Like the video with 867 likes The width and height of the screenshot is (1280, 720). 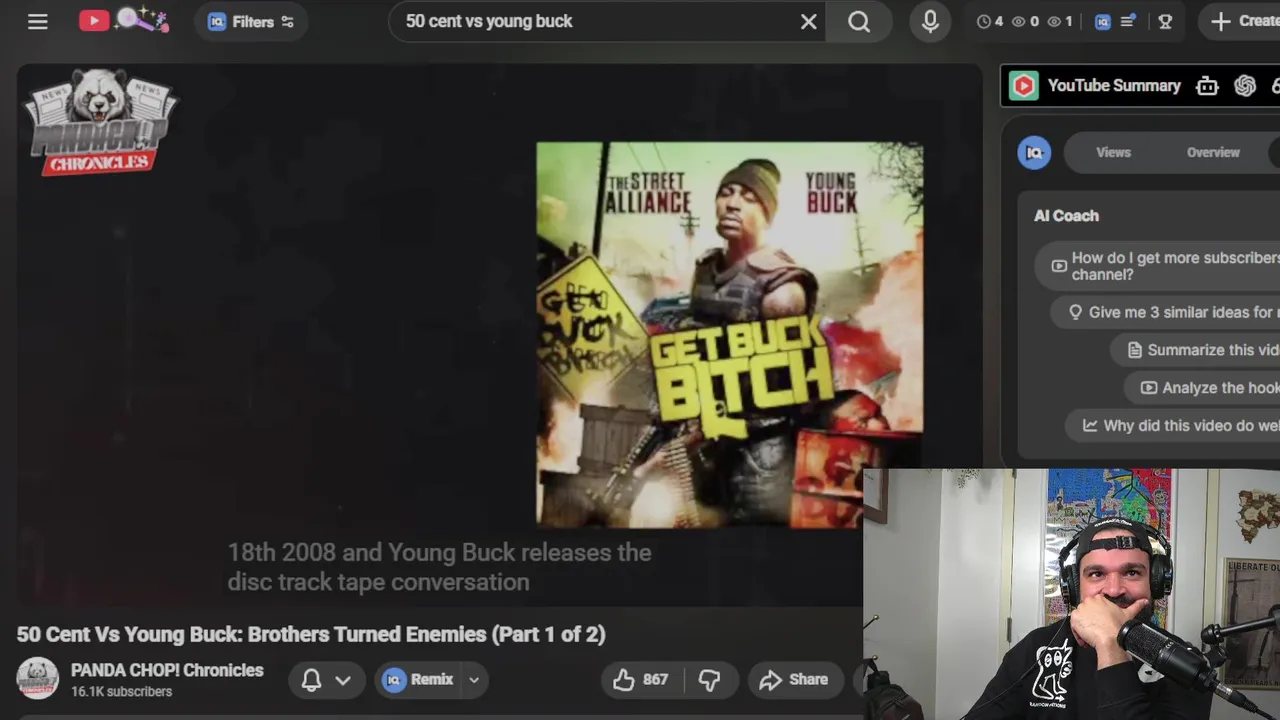click(640, 680)
